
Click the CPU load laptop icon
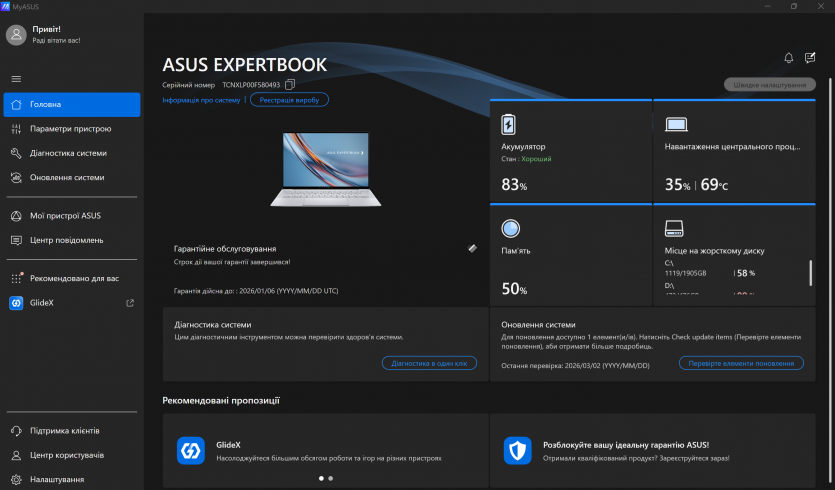(676, 125)
